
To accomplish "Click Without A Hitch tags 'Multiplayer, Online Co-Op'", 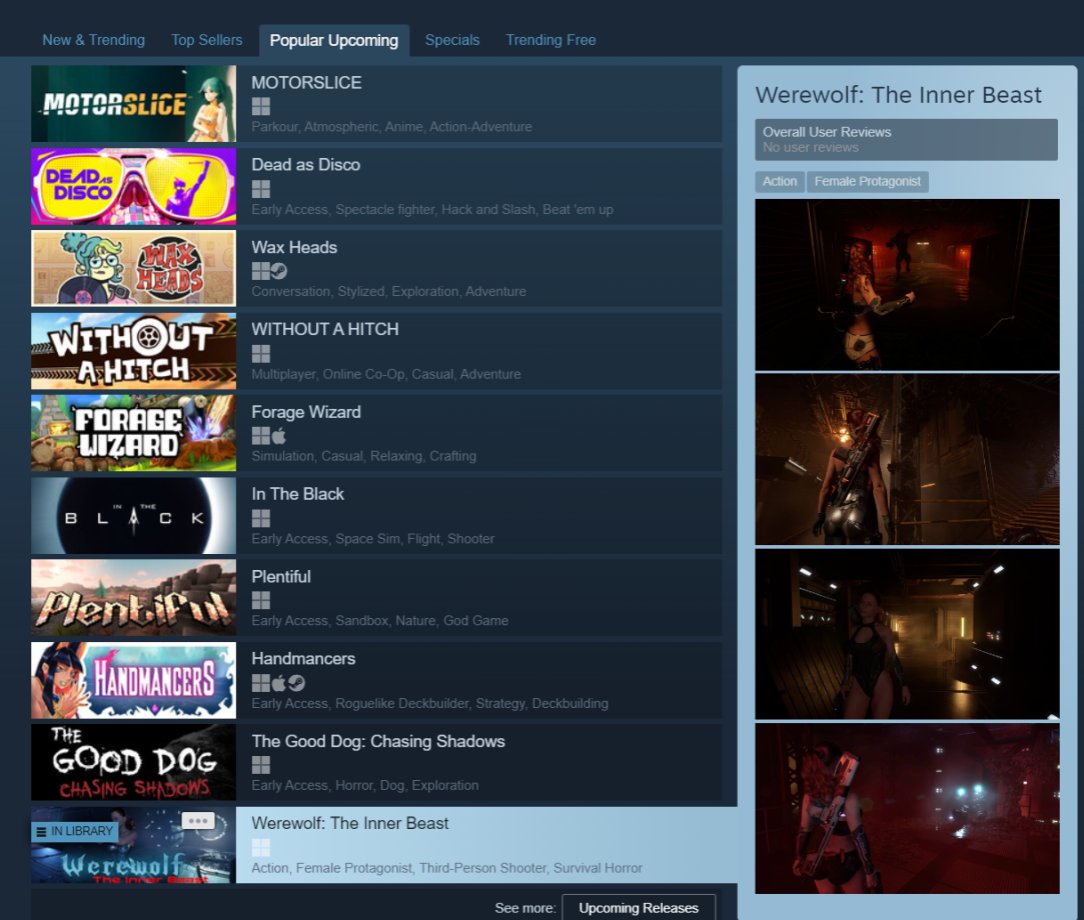I will [328, 374].
